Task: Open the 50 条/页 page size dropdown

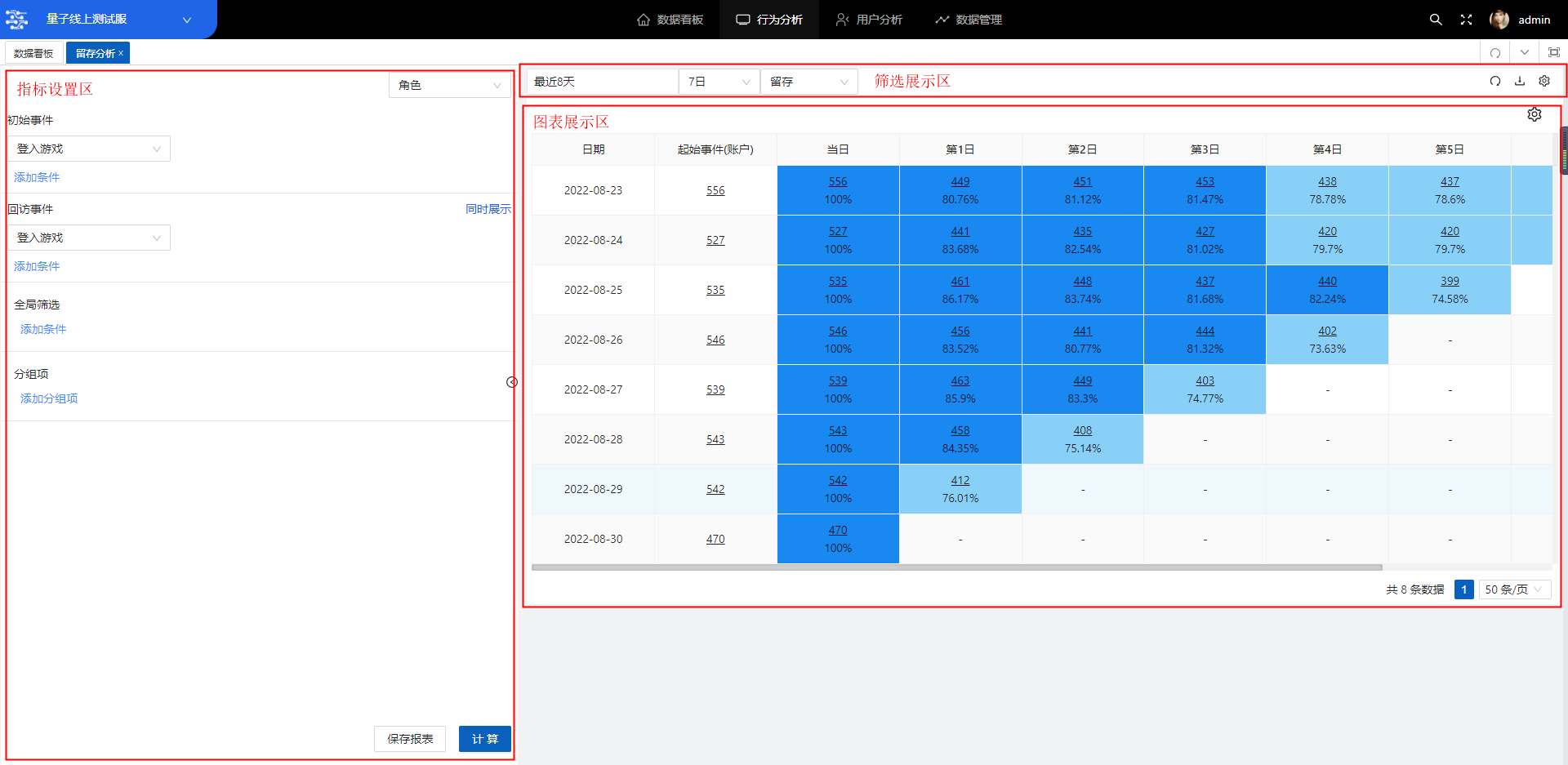Action: (1515, 589)
